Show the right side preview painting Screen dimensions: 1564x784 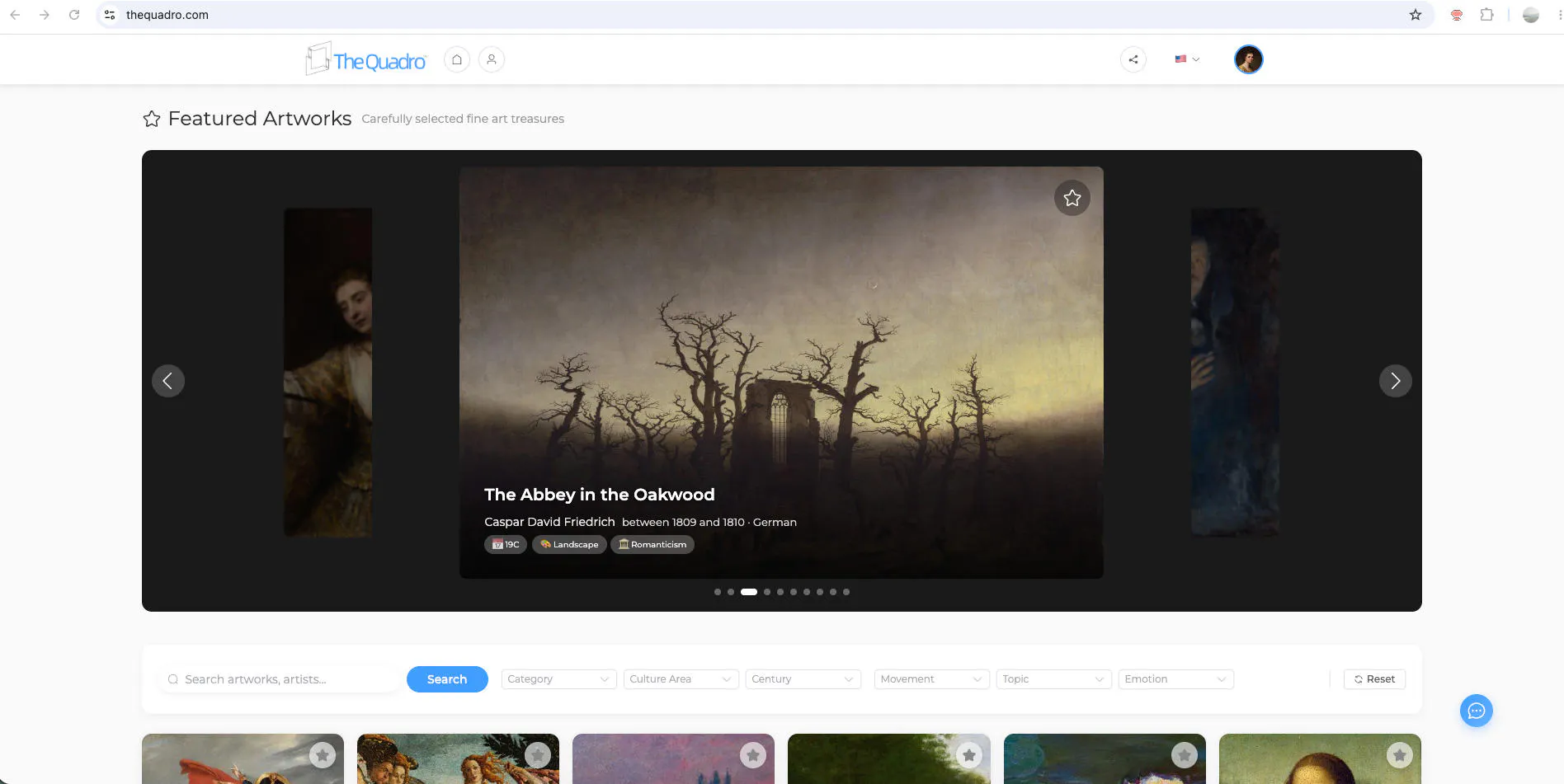click(1235, 373)
